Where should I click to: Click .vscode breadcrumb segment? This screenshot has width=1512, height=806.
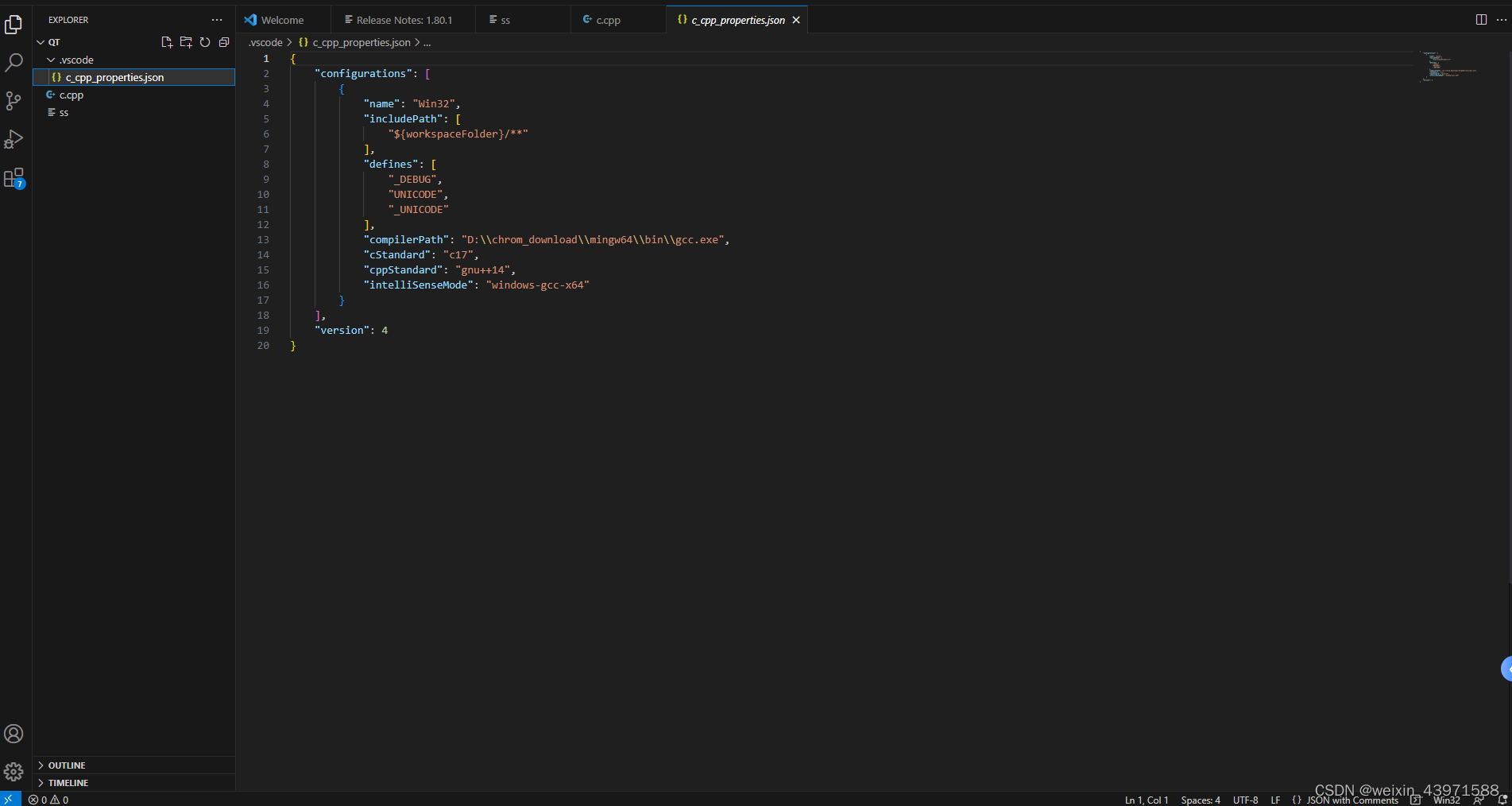pos(265,42)
